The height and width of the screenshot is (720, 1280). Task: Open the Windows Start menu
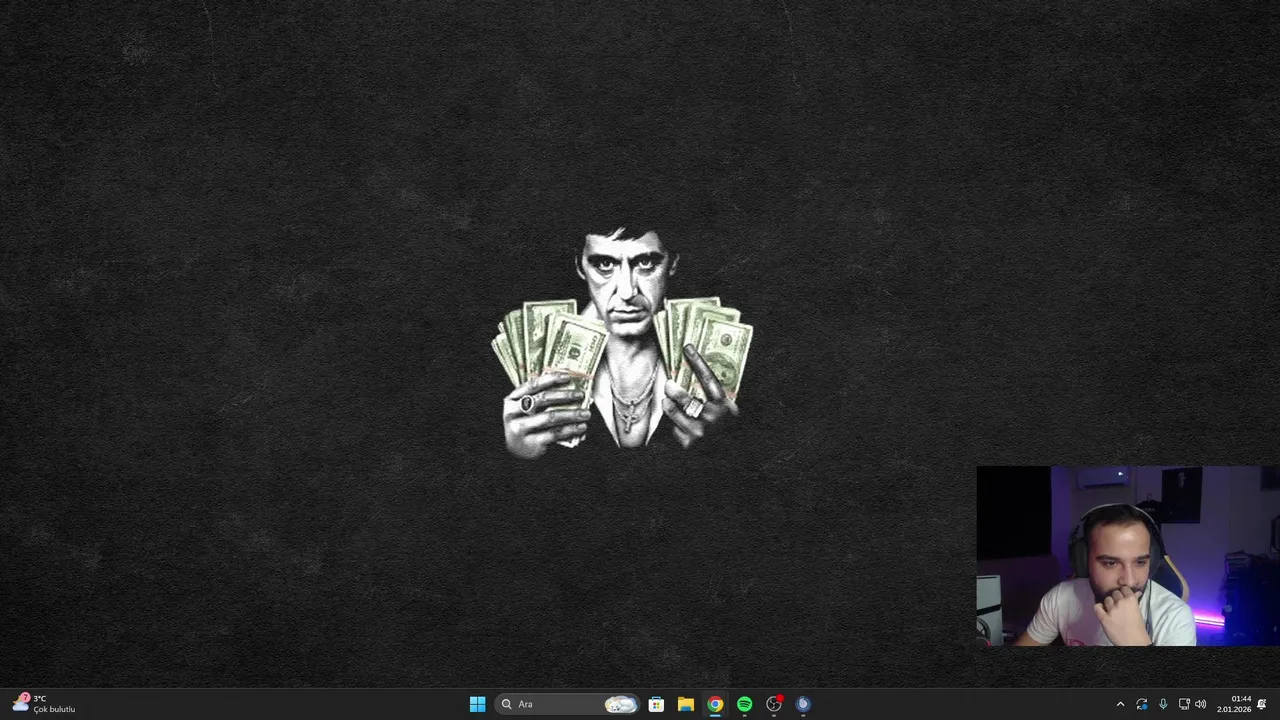[477, 704]
